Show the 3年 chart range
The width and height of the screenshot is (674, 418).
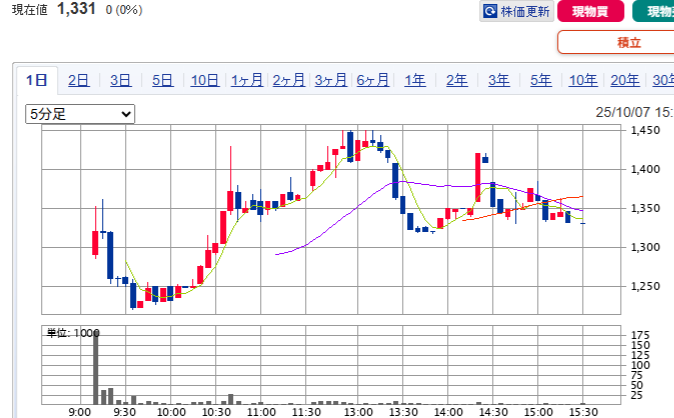click(x=498, y=81)
